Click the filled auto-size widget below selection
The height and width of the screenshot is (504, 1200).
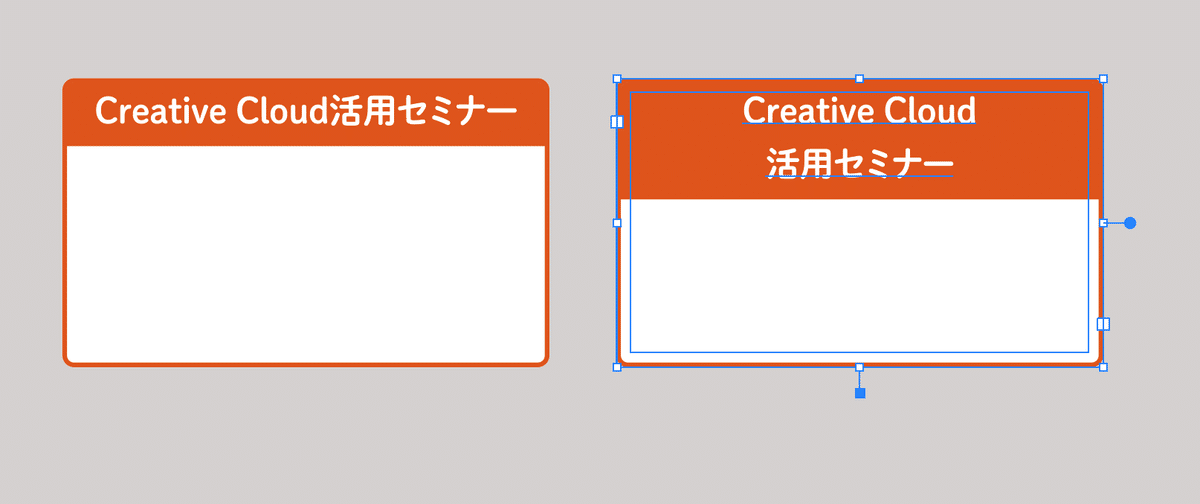(x=860, y=394)
